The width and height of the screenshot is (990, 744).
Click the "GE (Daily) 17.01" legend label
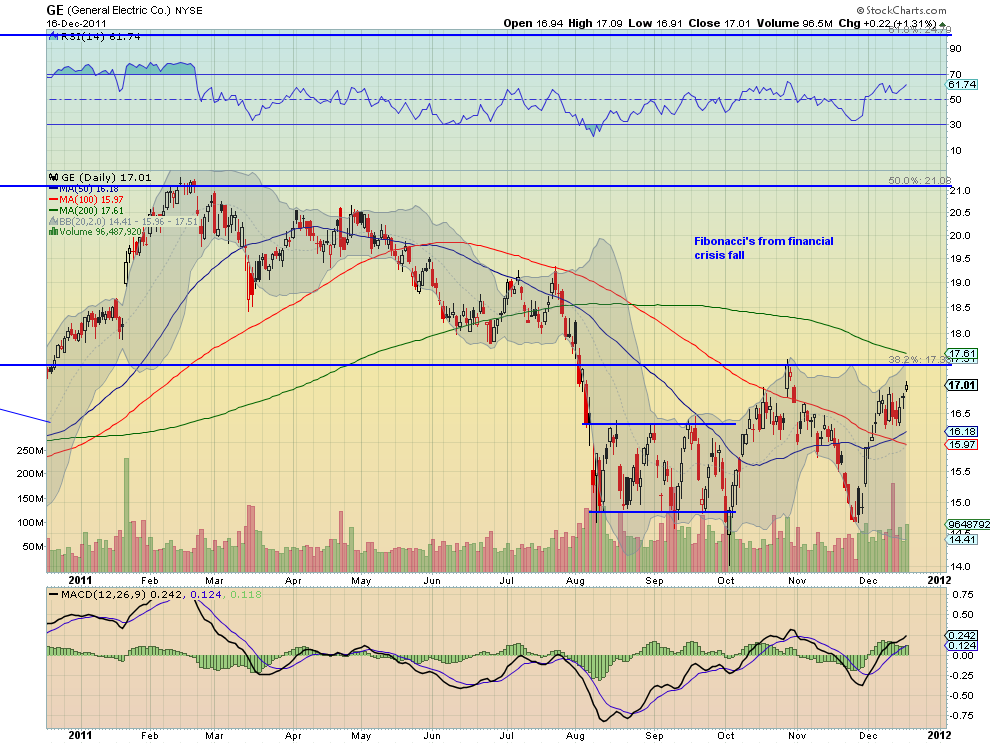point(105,177)
